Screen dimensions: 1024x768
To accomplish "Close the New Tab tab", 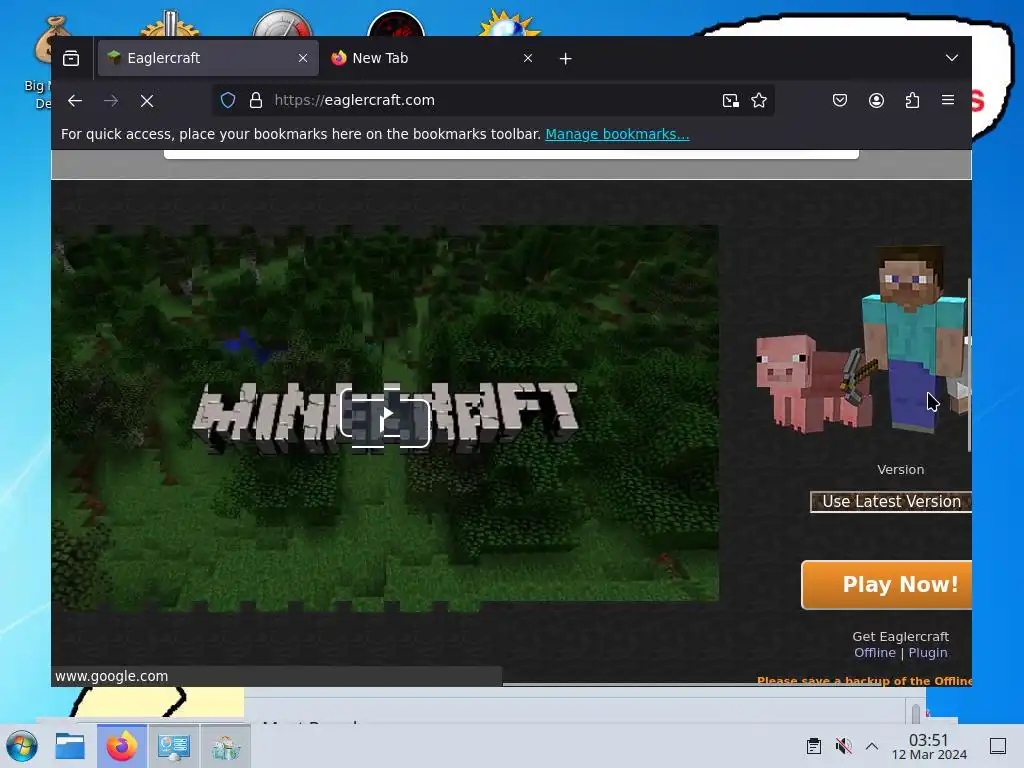I will pos(528,58).
